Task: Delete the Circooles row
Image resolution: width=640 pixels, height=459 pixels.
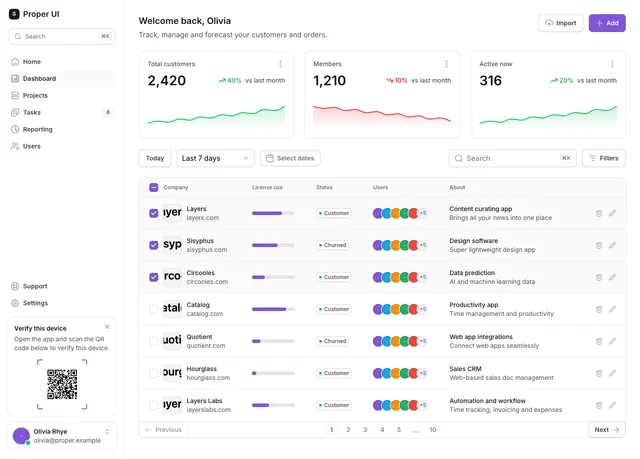Action: tap(599, 277)
